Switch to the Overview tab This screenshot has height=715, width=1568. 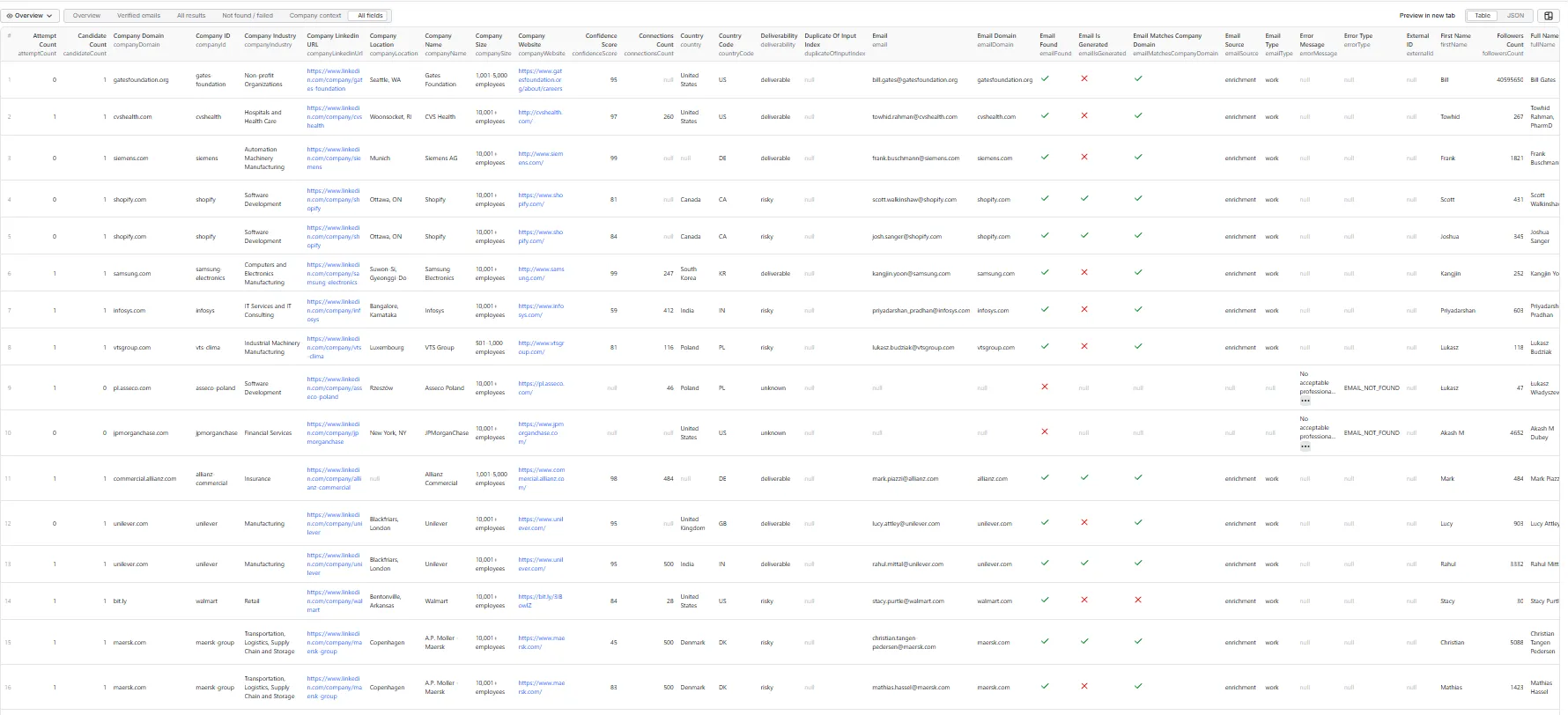pyautogui.click(x=86, y=15)
